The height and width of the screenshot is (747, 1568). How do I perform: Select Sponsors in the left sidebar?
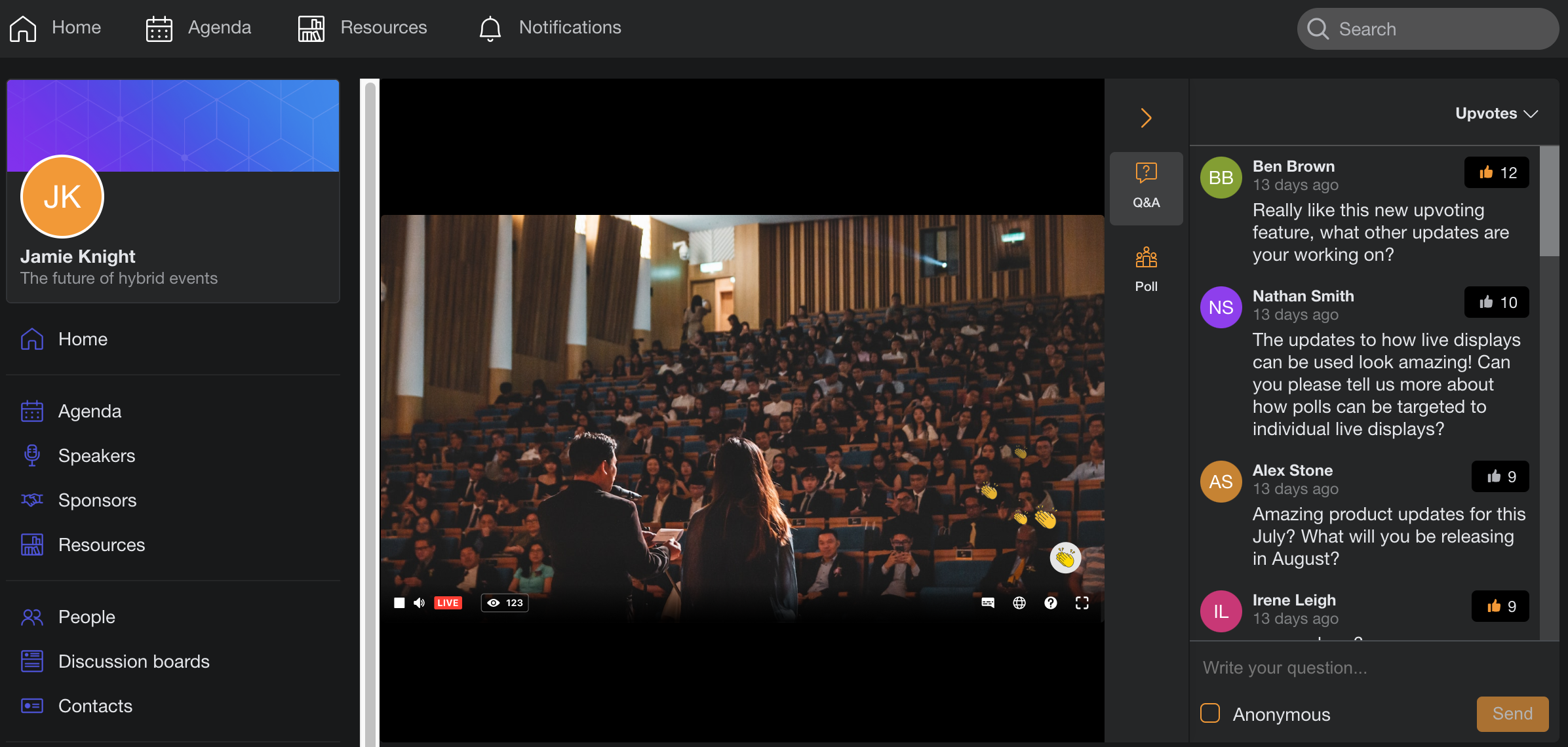pyautogui.click(x=97, y=500)
